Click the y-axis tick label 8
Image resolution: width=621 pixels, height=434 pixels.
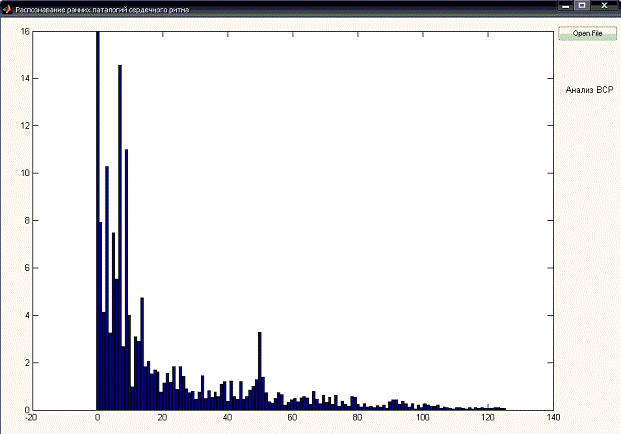coord(26,221)
